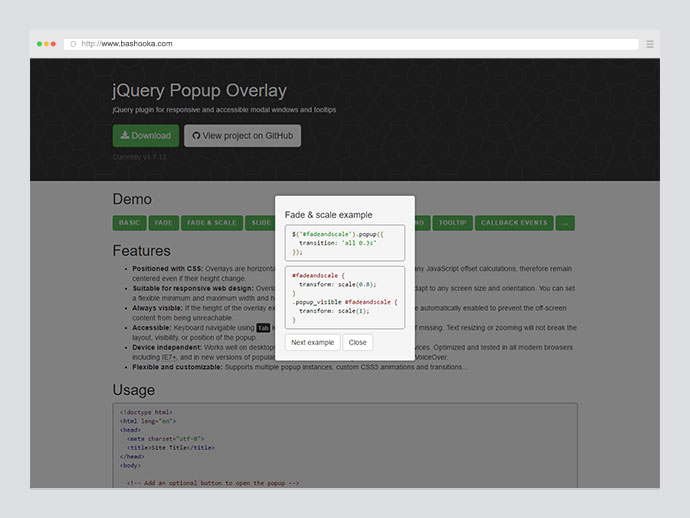This screenshot has width=690, height=518.
Task: Select the FADE demo button
Action: (x=164, y=223)
